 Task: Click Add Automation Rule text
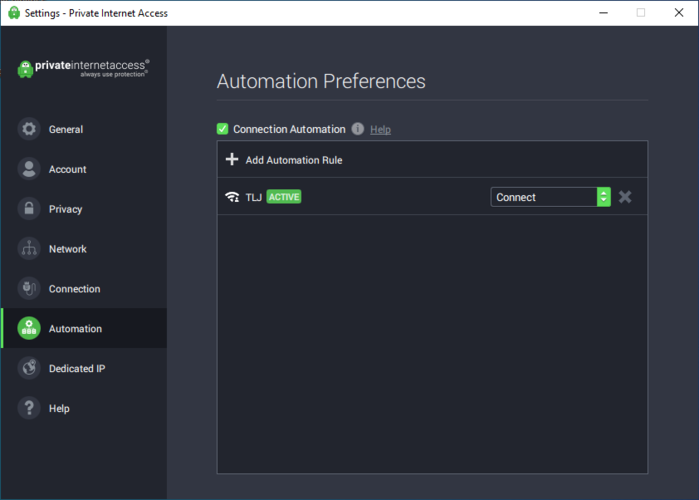click(x=294, y=160)
